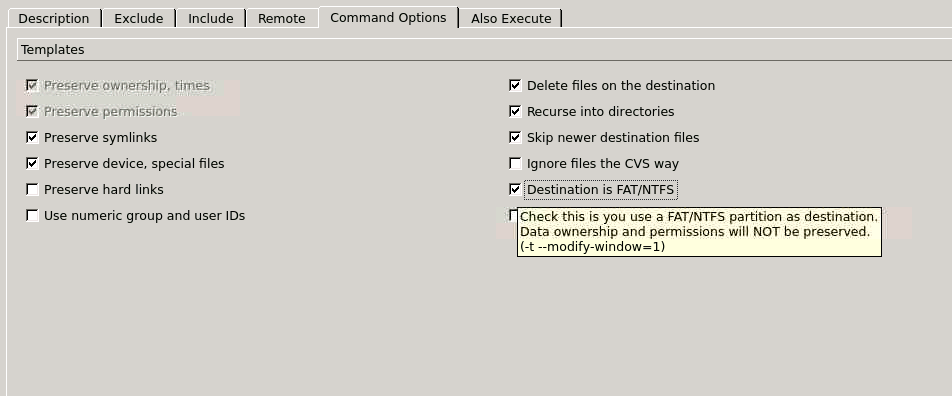This screenshot has height=396, width=952.
Task: Untick Skip newer destination files
Action: coord(515,138)
